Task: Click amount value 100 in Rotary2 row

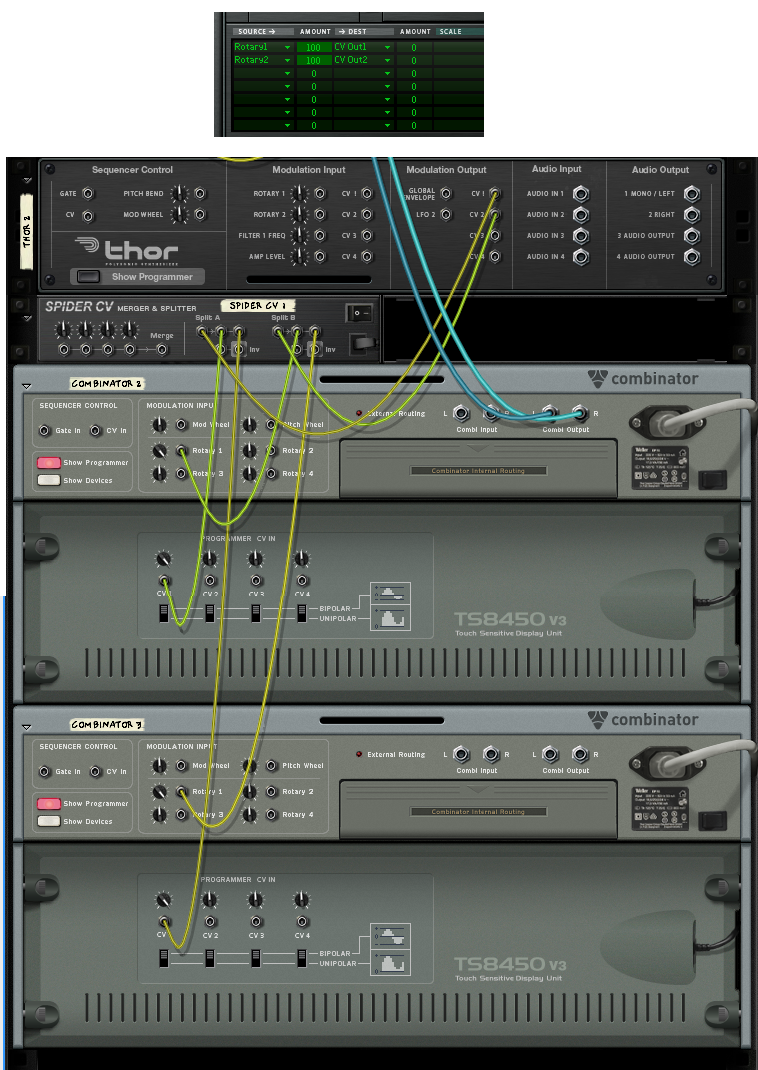Action: click(x=314, y=61)
